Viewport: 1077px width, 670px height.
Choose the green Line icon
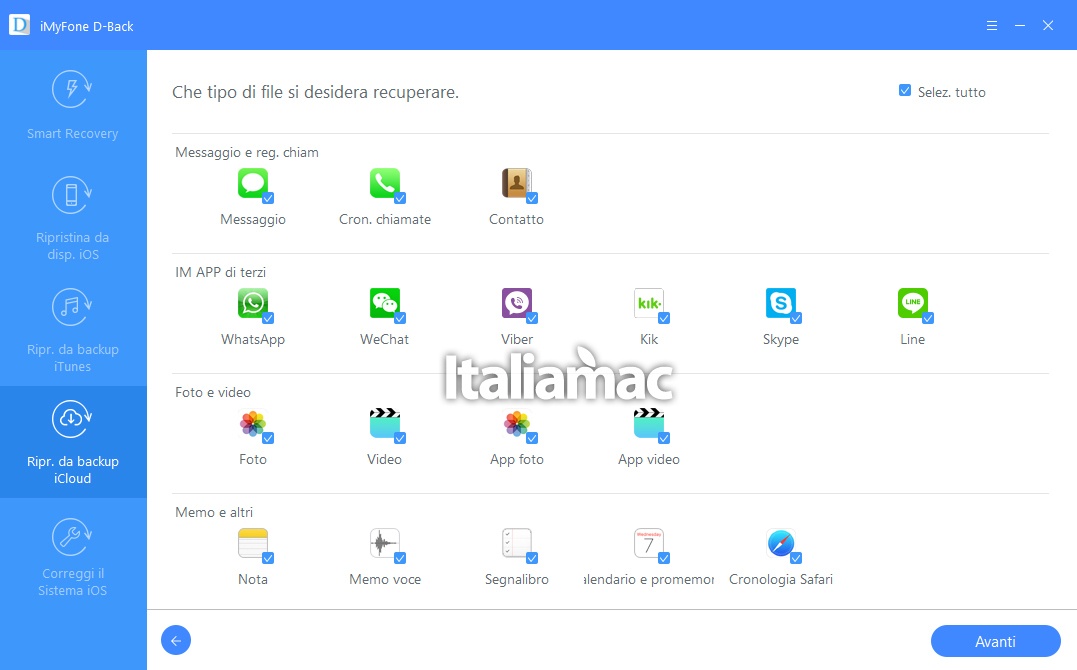coord(912,303)
